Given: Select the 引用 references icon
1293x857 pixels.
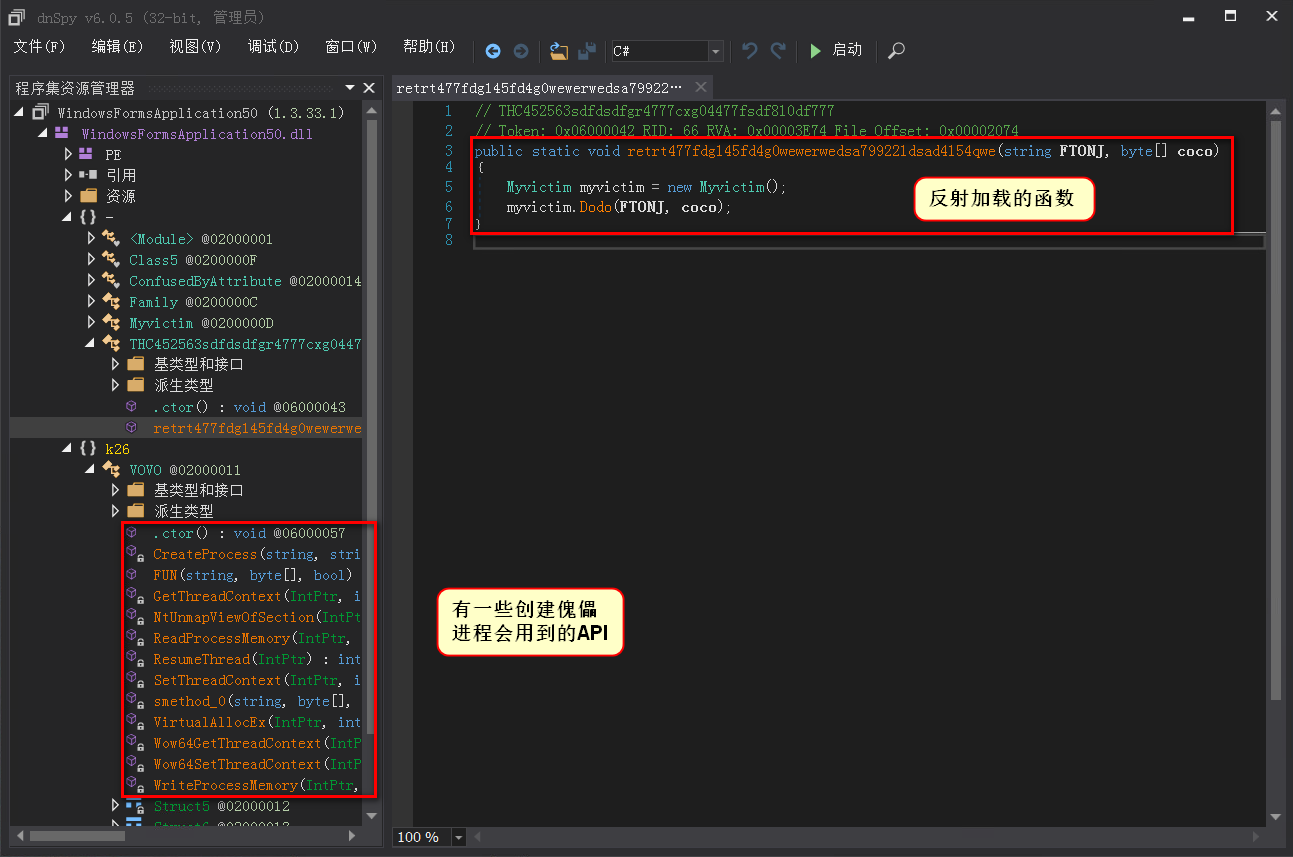Looking at the screenshot, I should 88,176.
